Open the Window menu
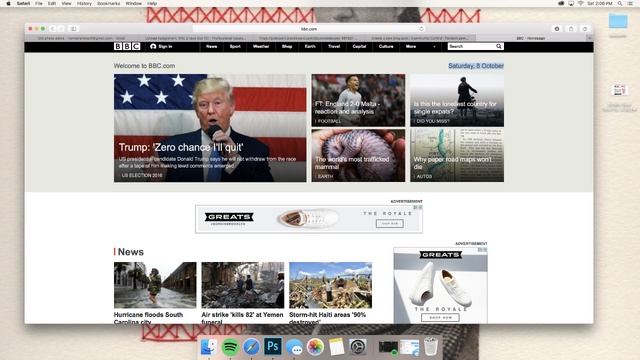 [x=133, y=3]
